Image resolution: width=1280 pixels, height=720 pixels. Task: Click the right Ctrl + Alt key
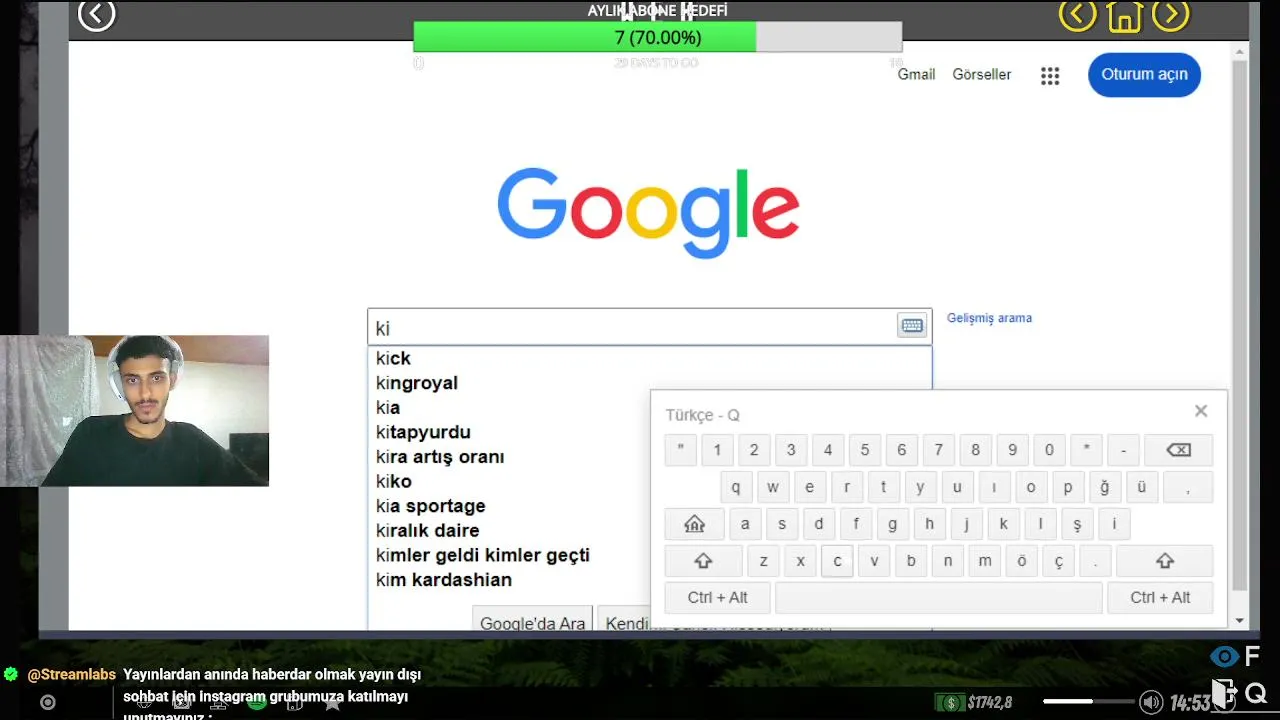1160,598
